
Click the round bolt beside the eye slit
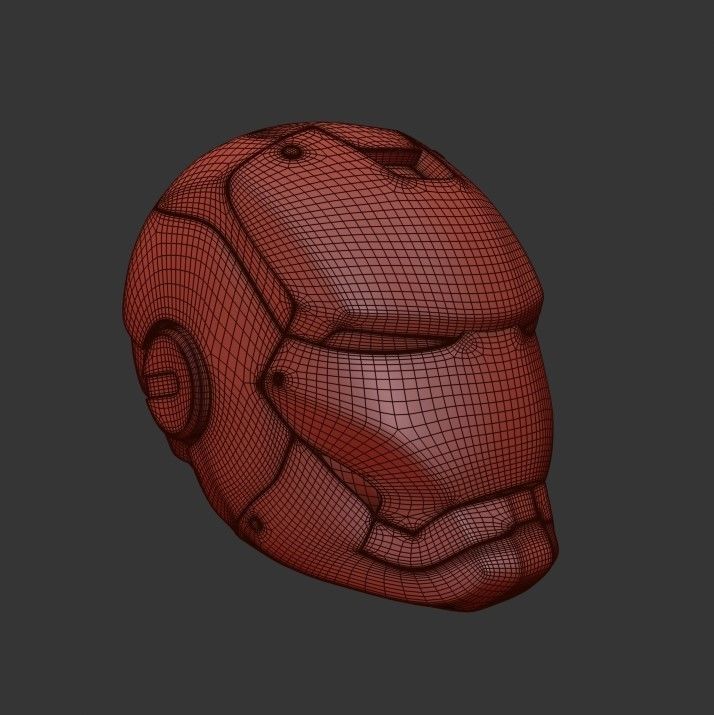coord(277,378)
